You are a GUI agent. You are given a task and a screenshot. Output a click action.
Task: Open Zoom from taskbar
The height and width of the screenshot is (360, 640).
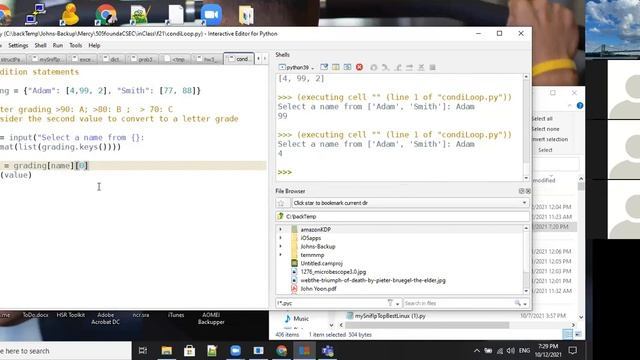pos(235,351)
